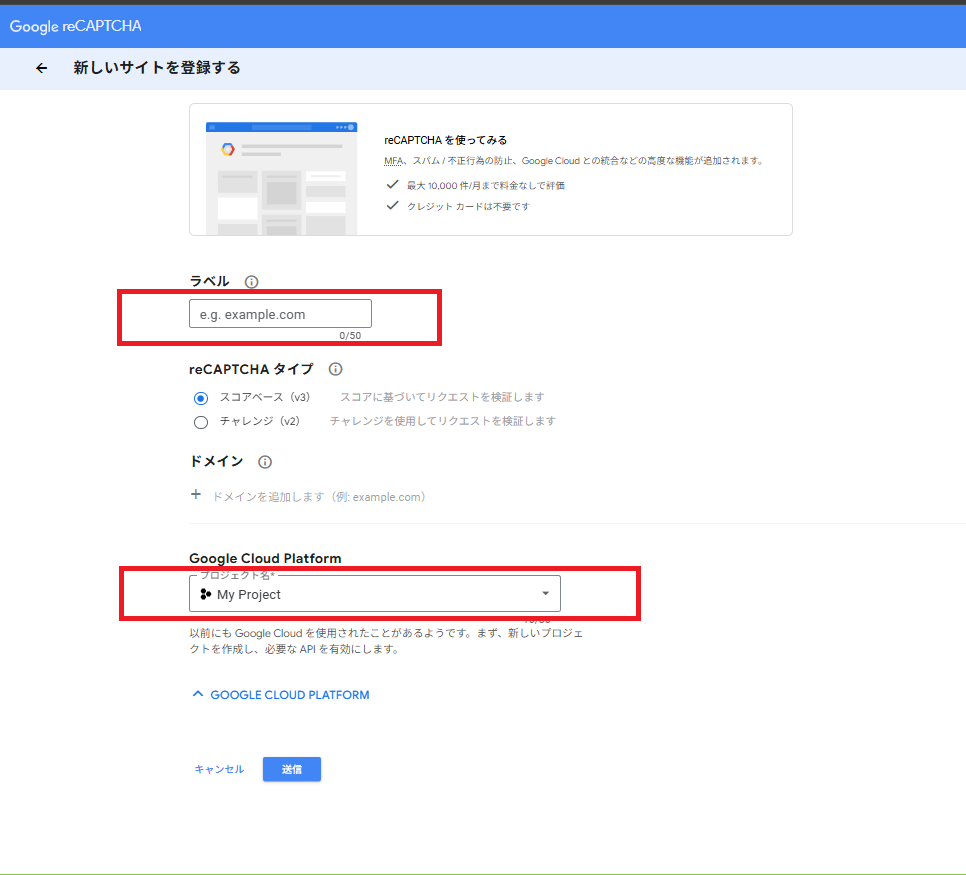Focus the ラベル text field
The height and width of the screenshot is (875, 966).
tap(280, 314)
